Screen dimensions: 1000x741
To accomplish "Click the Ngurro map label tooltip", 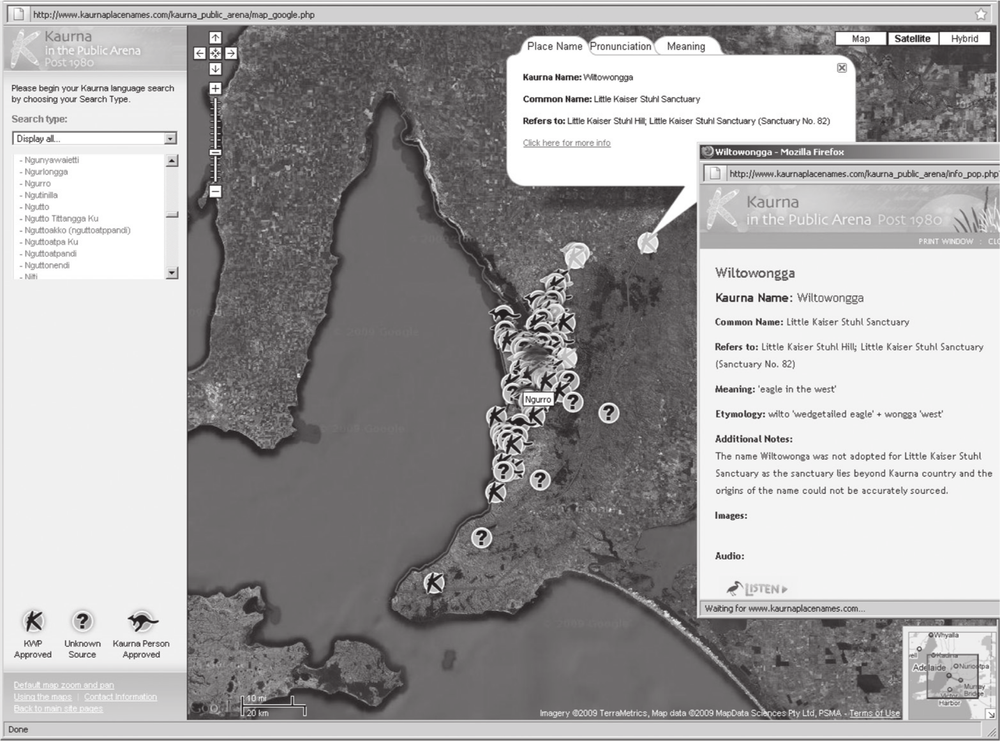I will coord(538,399).
